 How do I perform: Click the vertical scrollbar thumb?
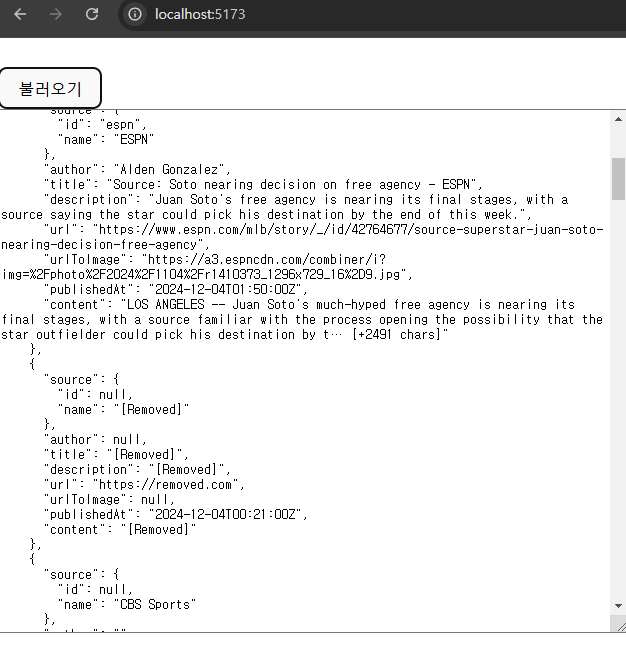(618, 179)
